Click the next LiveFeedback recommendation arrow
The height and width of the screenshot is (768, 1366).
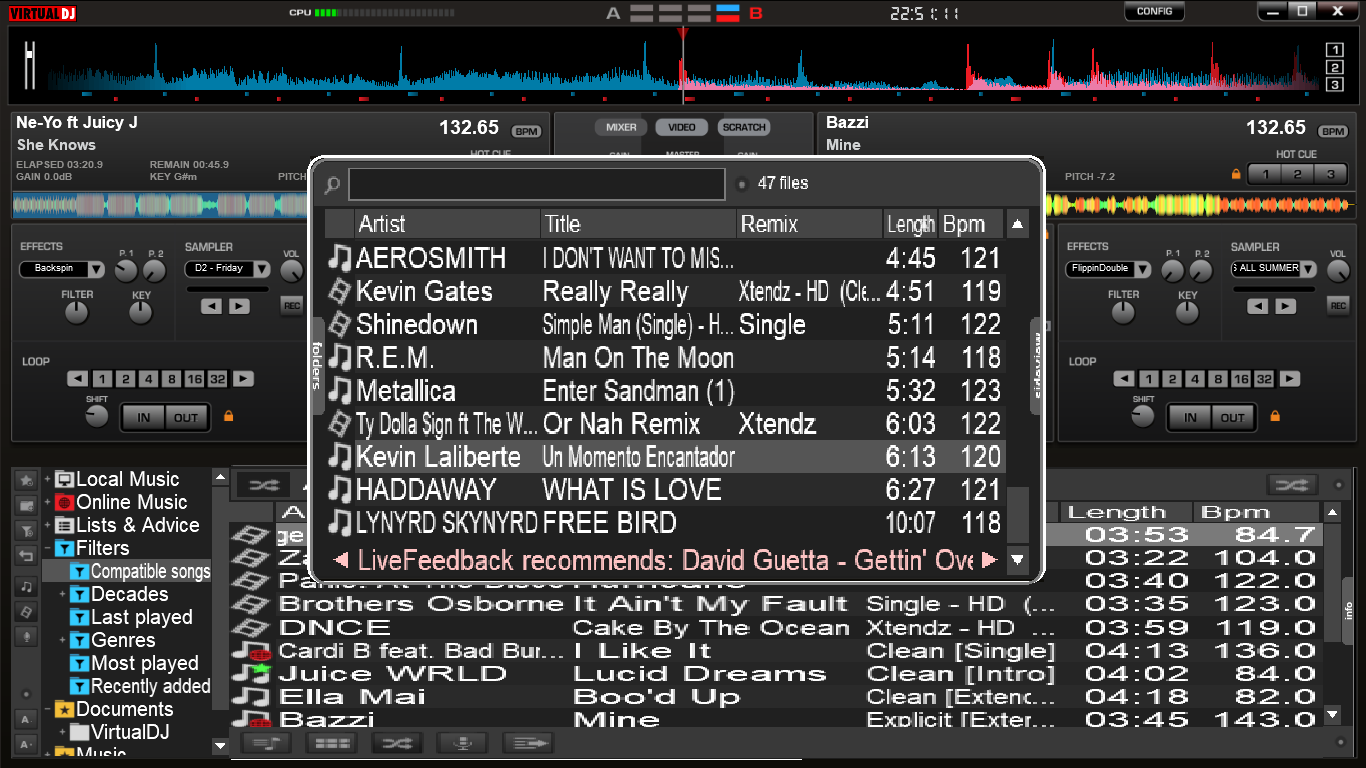click(x=990, y=560)
